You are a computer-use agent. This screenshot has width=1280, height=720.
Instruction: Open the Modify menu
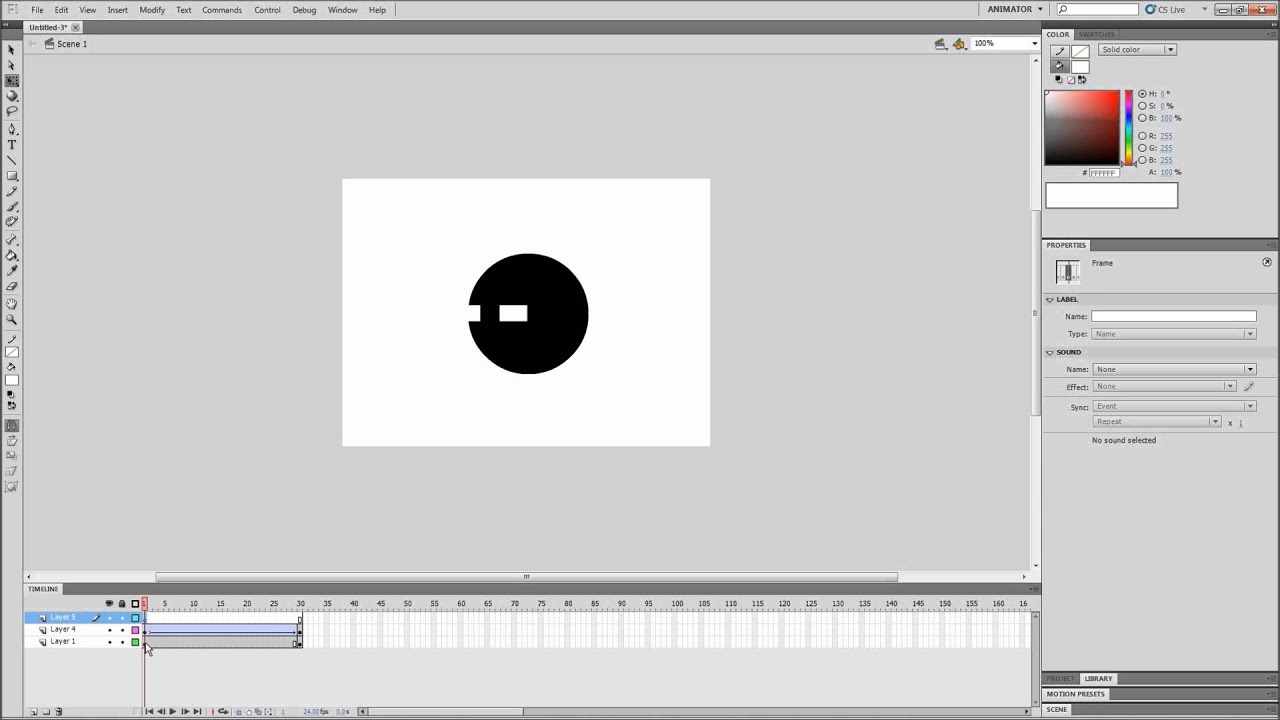152,10
